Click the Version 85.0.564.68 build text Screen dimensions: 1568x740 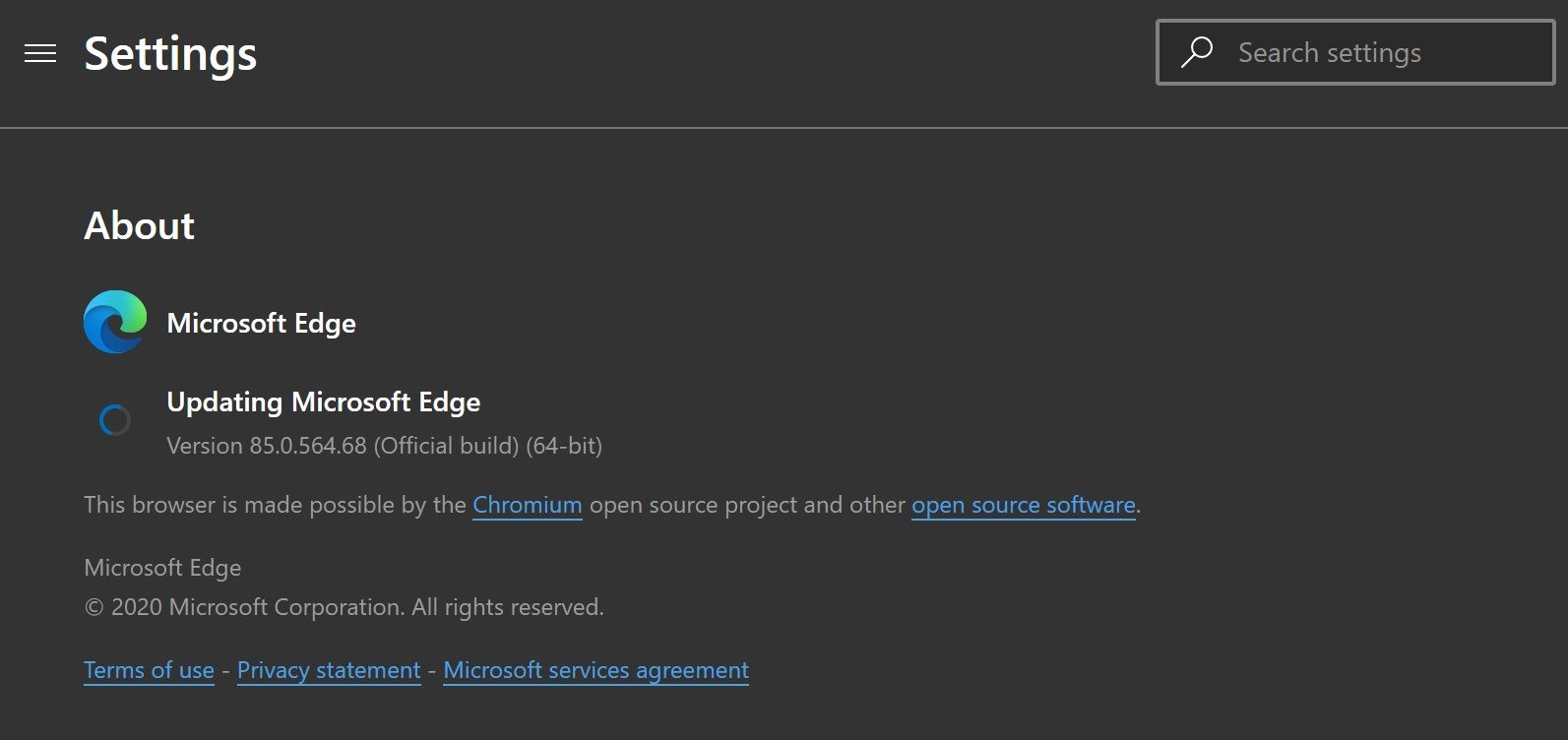point(384,446)
